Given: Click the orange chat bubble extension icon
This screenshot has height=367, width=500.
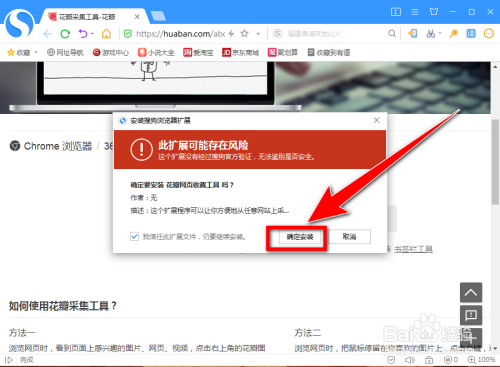Looking at the screenshot, I should pyautogui.click(x=489, y=34).
